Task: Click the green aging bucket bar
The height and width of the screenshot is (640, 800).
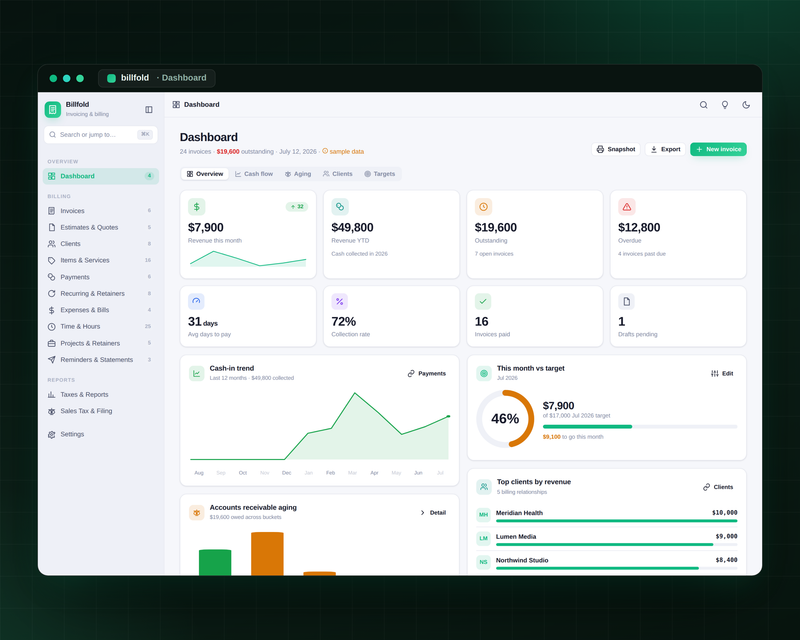Action: [215, 562]
